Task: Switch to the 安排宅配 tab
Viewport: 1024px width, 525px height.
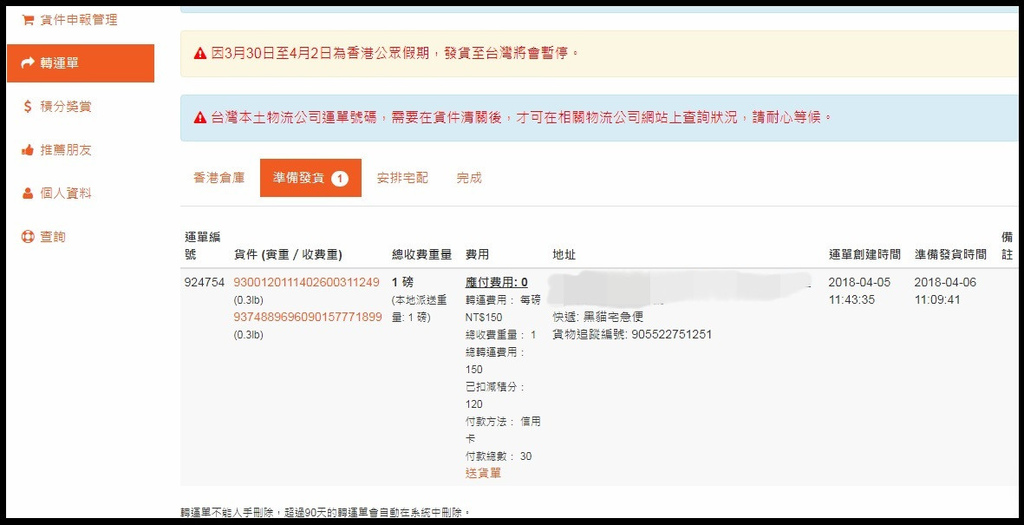Action: pyautogui.click(x=402, y=178)
